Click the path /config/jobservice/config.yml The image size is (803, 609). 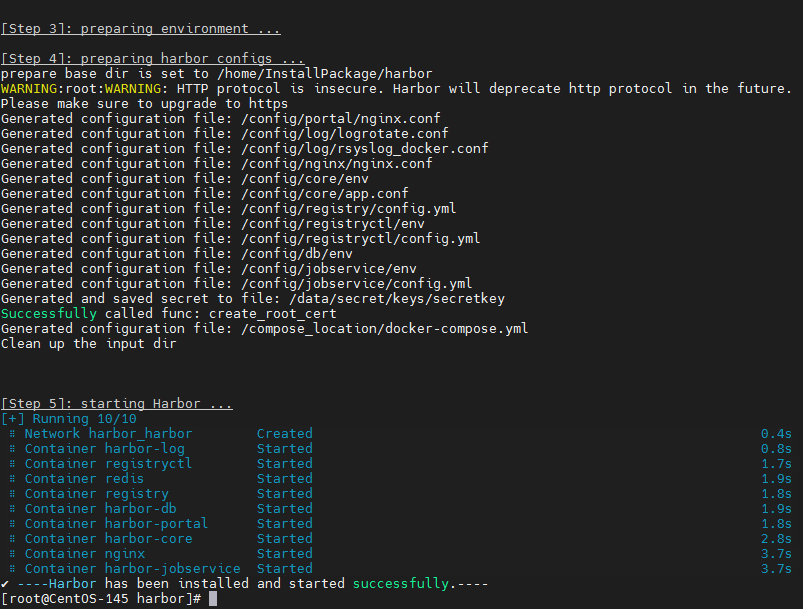357,283
